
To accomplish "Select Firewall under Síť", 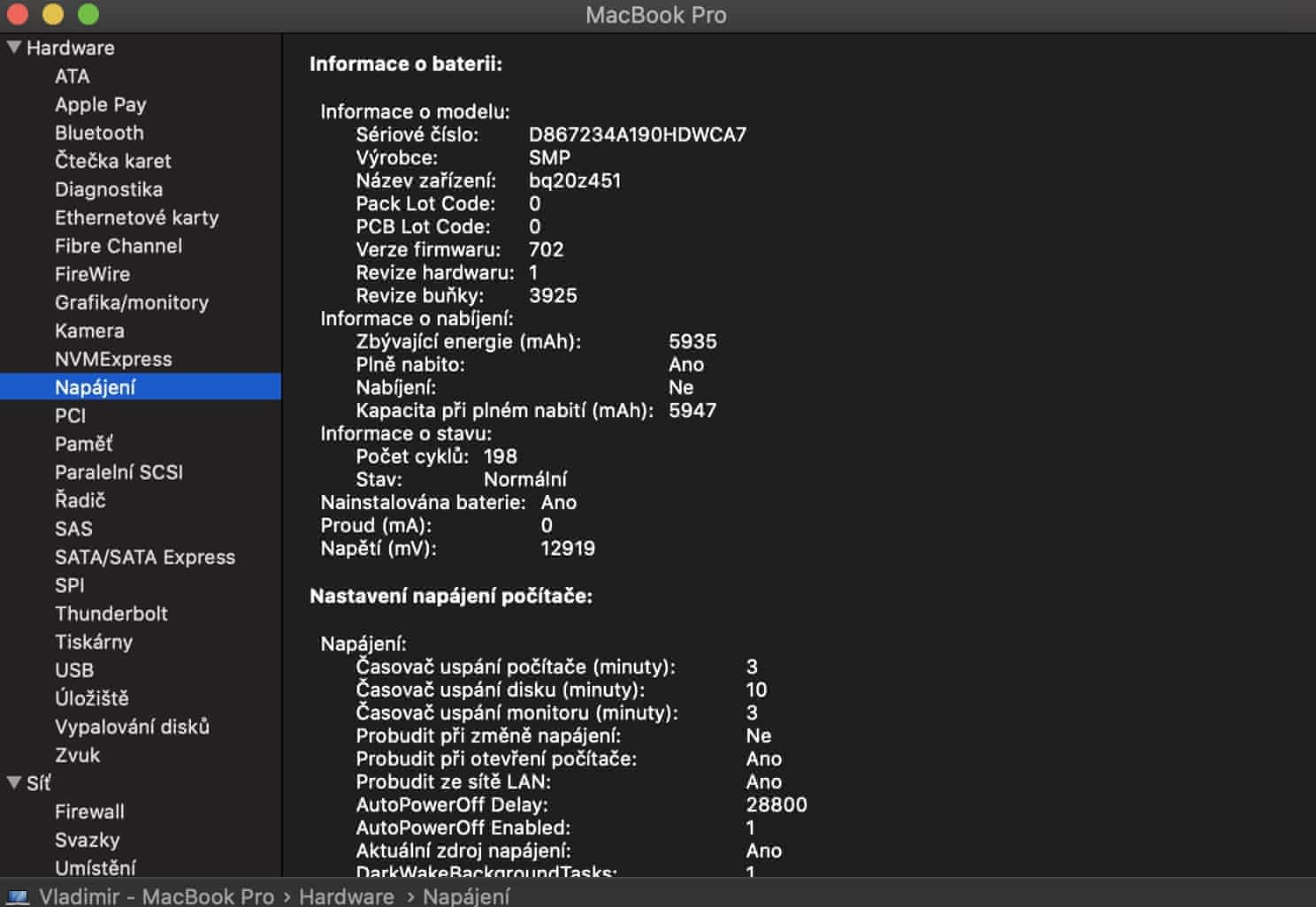I will [x=89, y=812].
